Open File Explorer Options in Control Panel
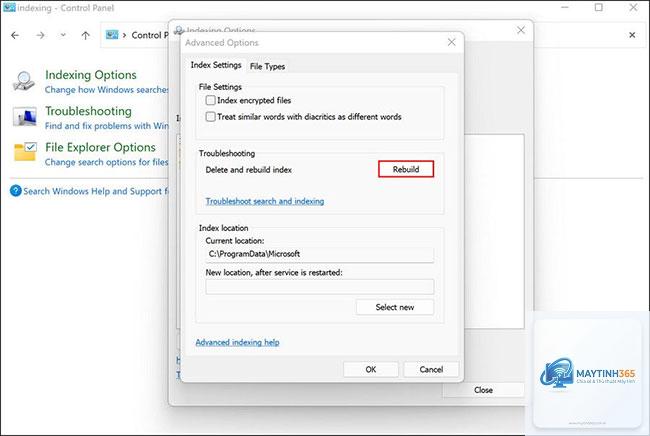This screenshot has height=436, width=650. coord(100,147)
